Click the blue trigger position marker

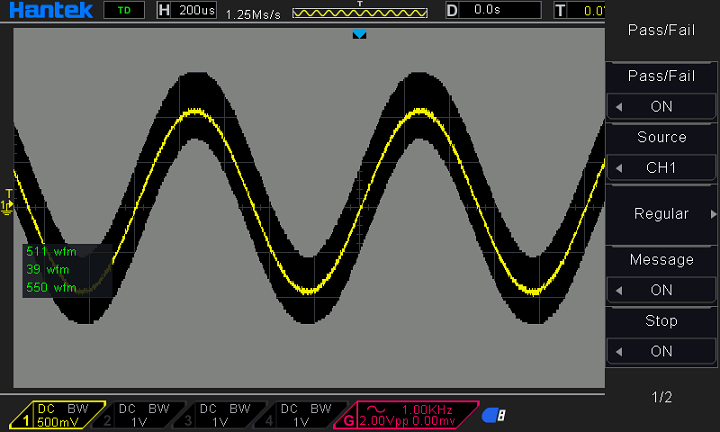click(360, 35)
